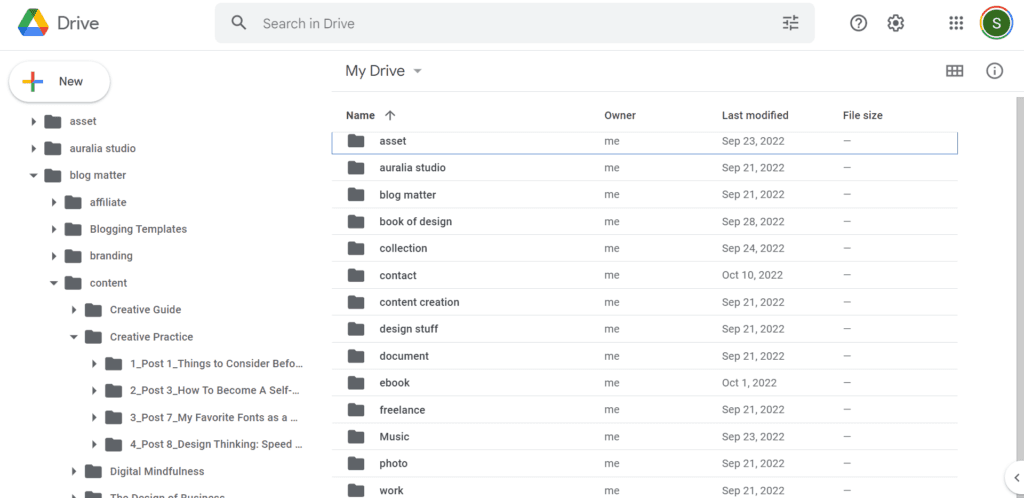Screen dimensions: 1024x498
Task: Open search filter options icon
Action: click(791, 23)
